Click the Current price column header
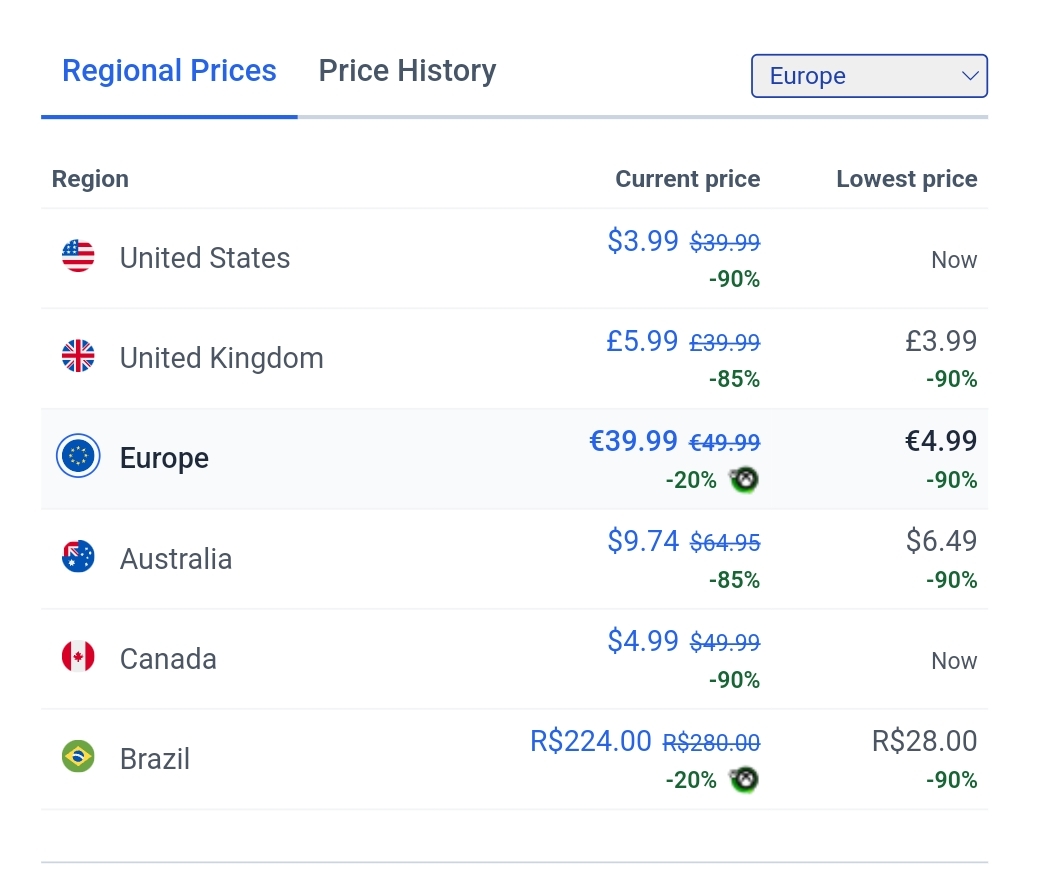 pos(687,179)
